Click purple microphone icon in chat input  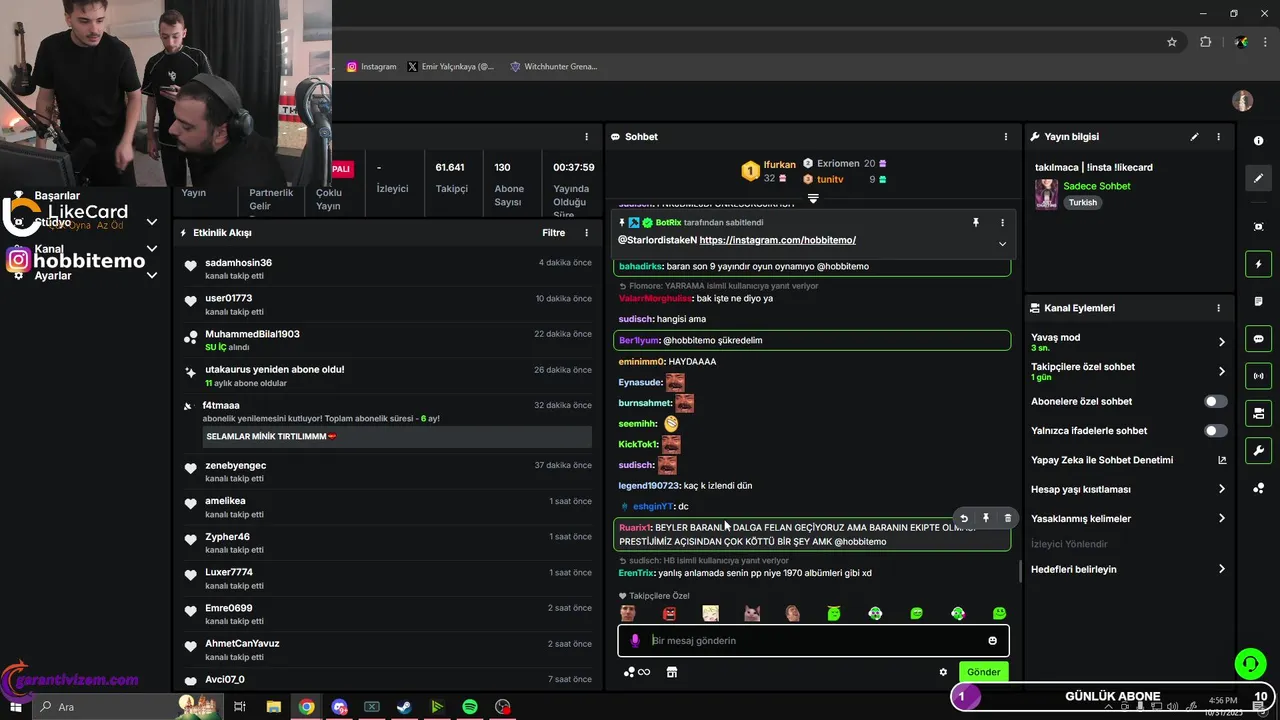coord(634,640)
